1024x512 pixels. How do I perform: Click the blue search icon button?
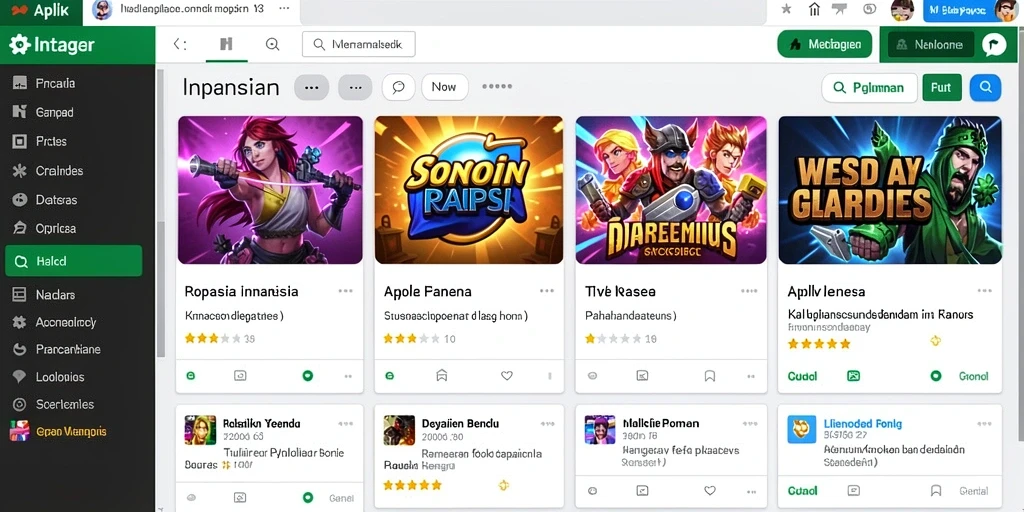(985, 88)
